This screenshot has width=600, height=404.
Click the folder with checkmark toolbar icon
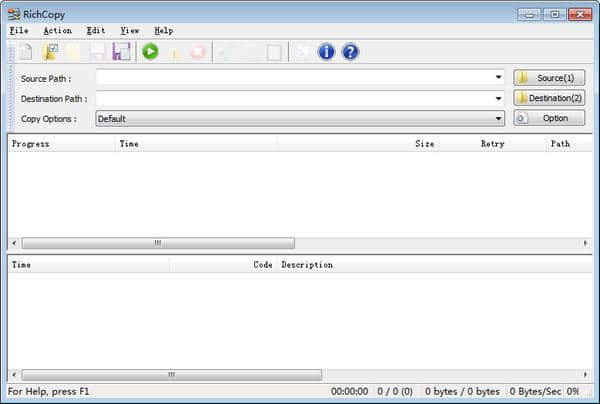tap(49, 52)
